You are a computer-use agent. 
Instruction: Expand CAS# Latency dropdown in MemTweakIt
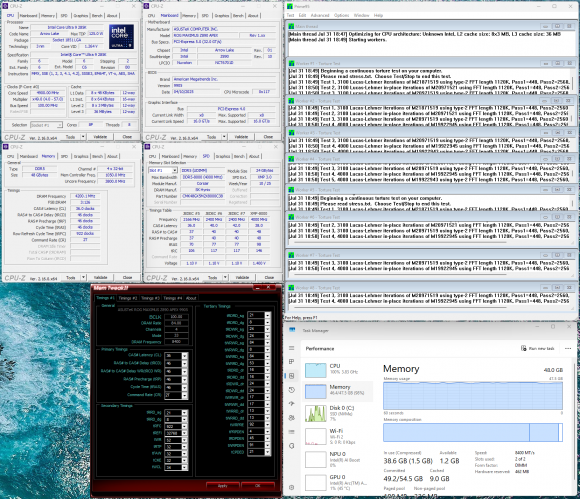point(184,355)
